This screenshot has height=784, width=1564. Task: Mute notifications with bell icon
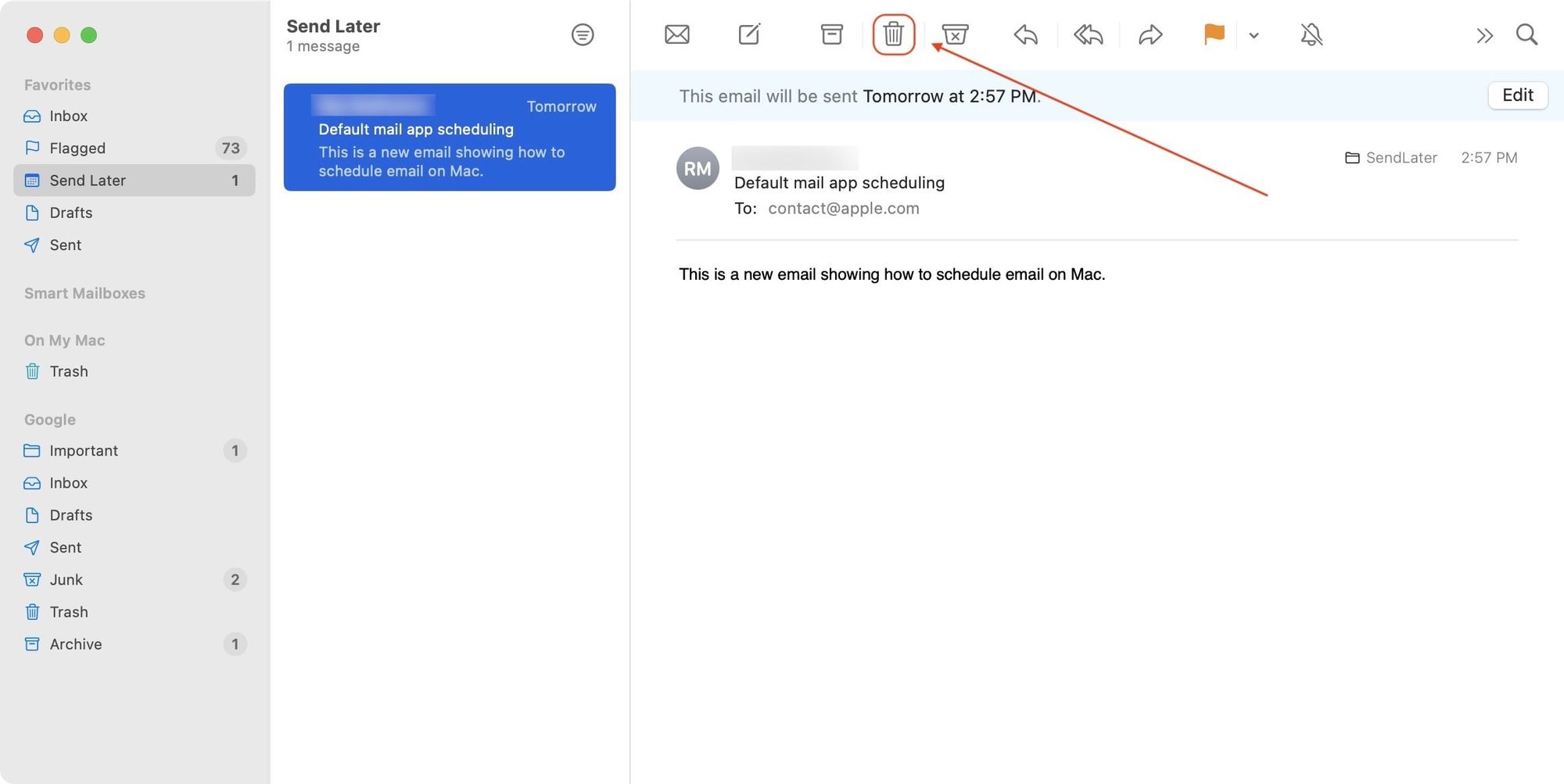1311,34
